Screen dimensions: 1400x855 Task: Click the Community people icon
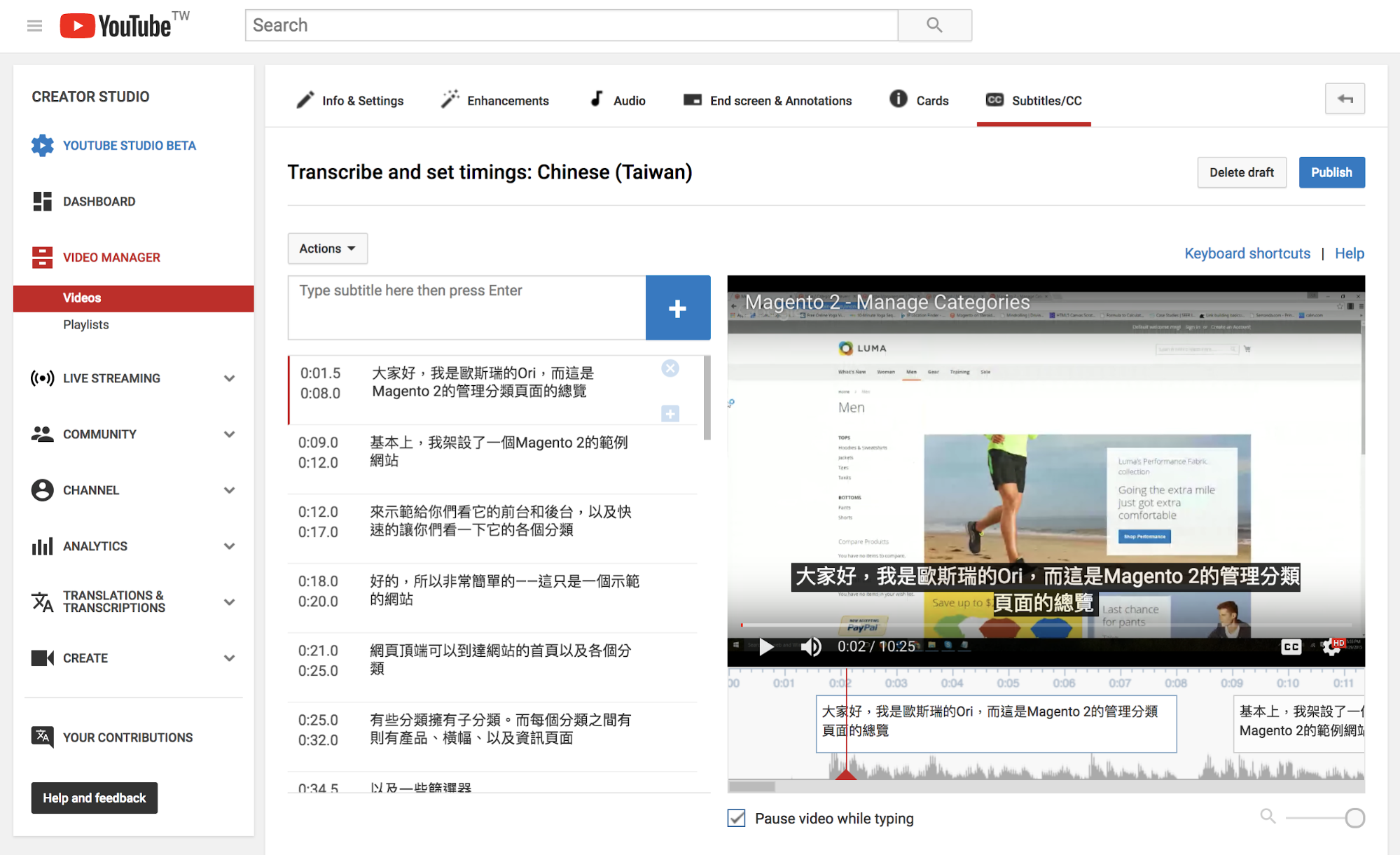click(42, 434)
